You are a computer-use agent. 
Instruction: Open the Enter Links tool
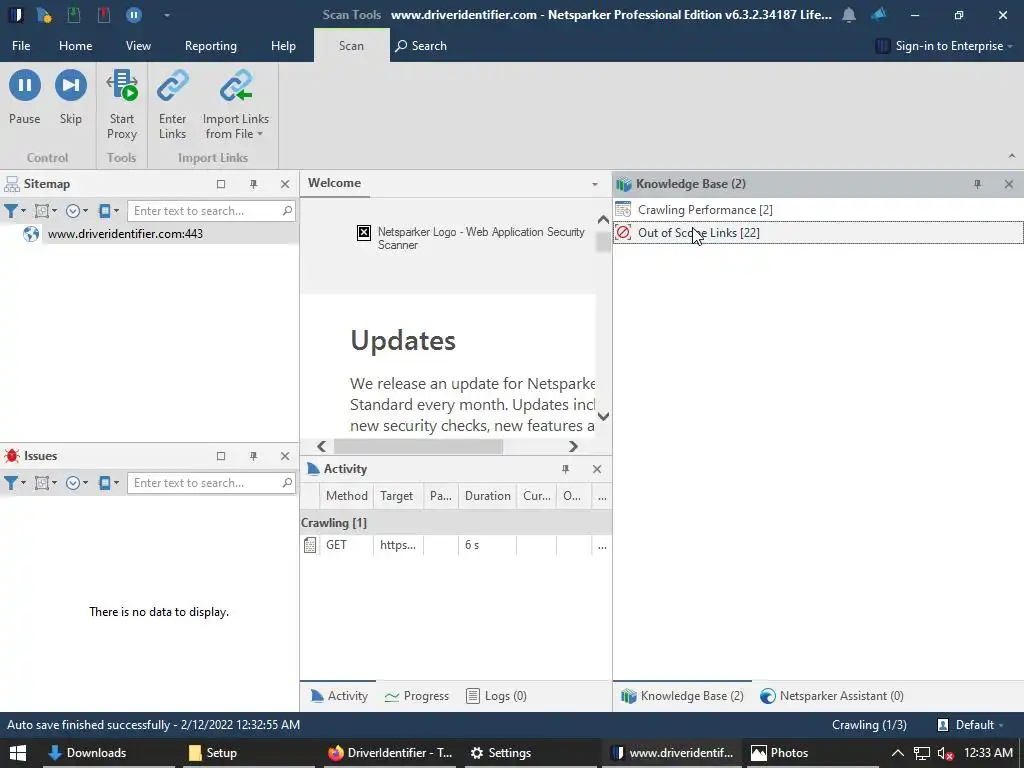[172, 104]
